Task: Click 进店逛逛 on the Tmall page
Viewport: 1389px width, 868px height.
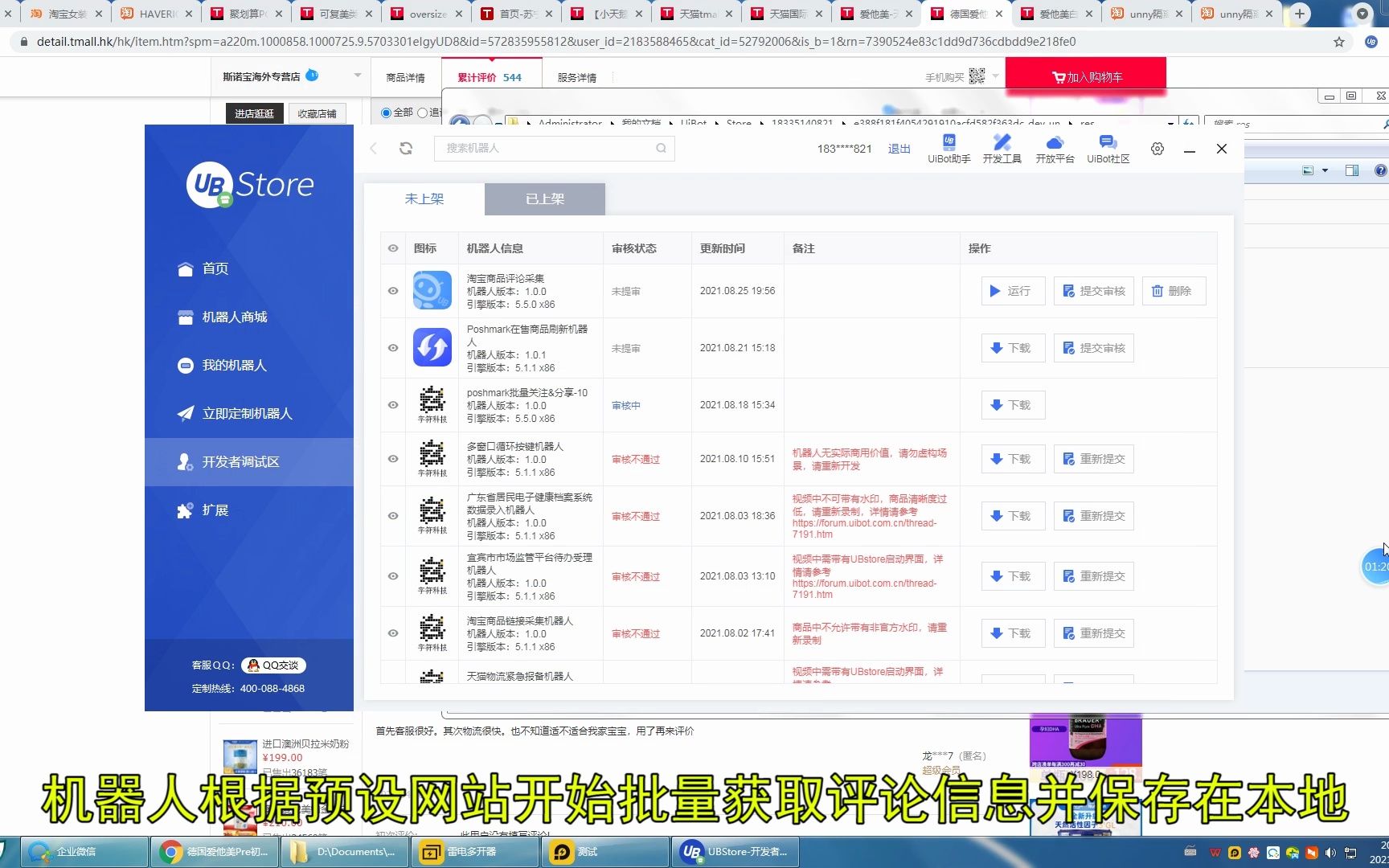Action: point(254,113)
